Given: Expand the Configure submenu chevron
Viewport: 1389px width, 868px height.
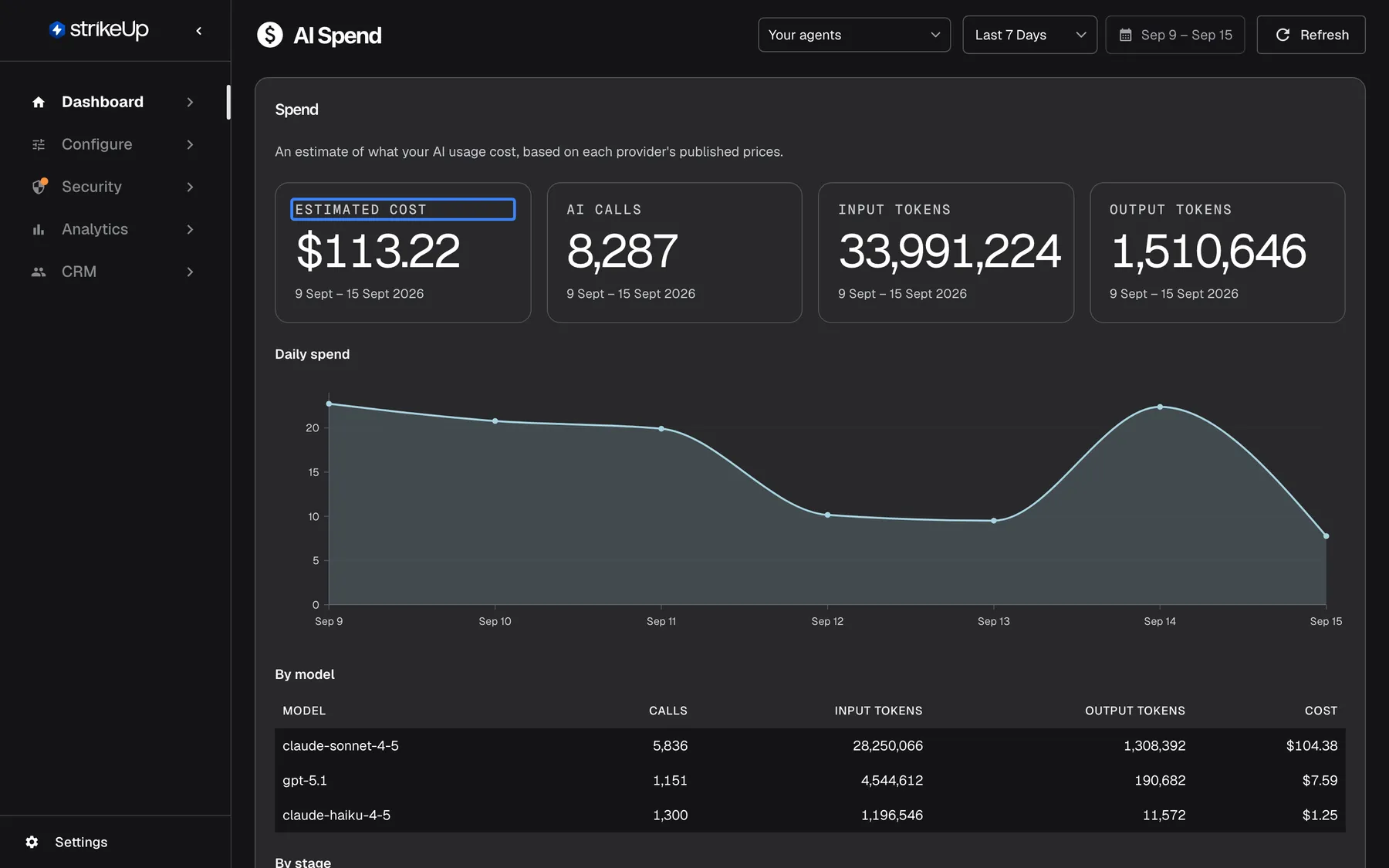Looking at the screenshot, I should click(x=190, y=144).
